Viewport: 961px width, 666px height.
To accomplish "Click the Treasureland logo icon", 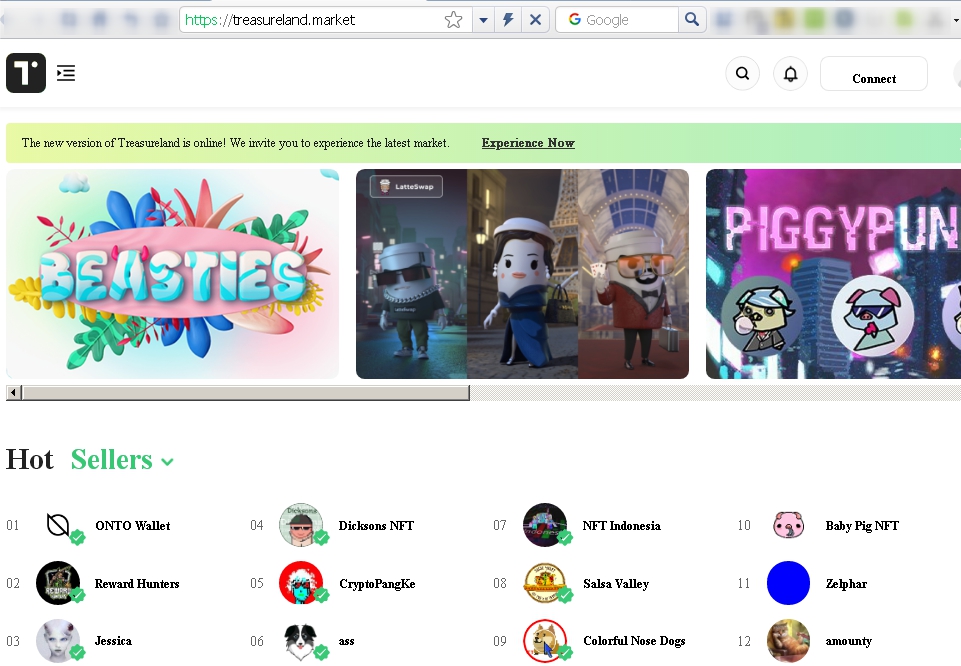I will tap(26, 73).
